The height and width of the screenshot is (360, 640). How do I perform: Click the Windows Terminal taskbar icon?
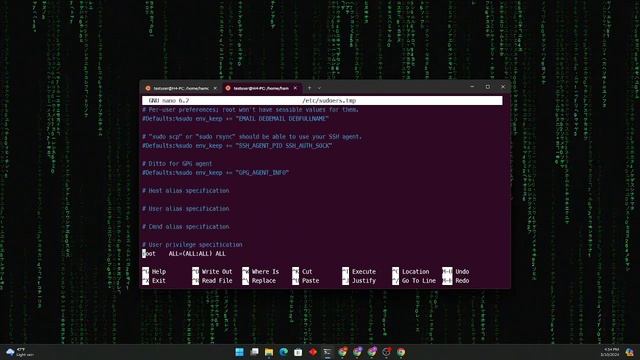point(328,352)
